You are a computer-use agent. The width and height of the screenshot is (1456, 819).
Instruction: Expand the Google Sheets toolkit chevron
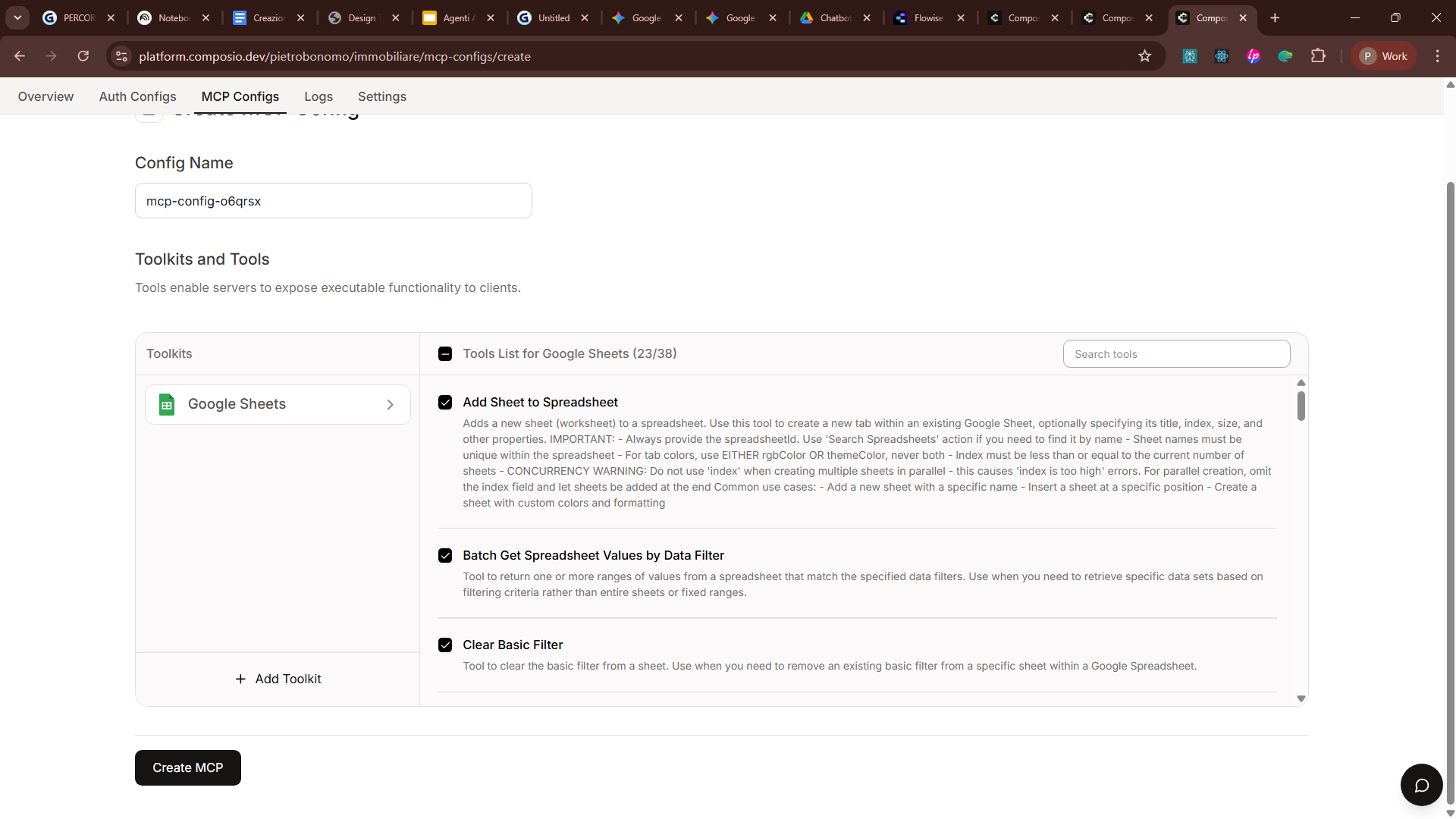(390, 405)
